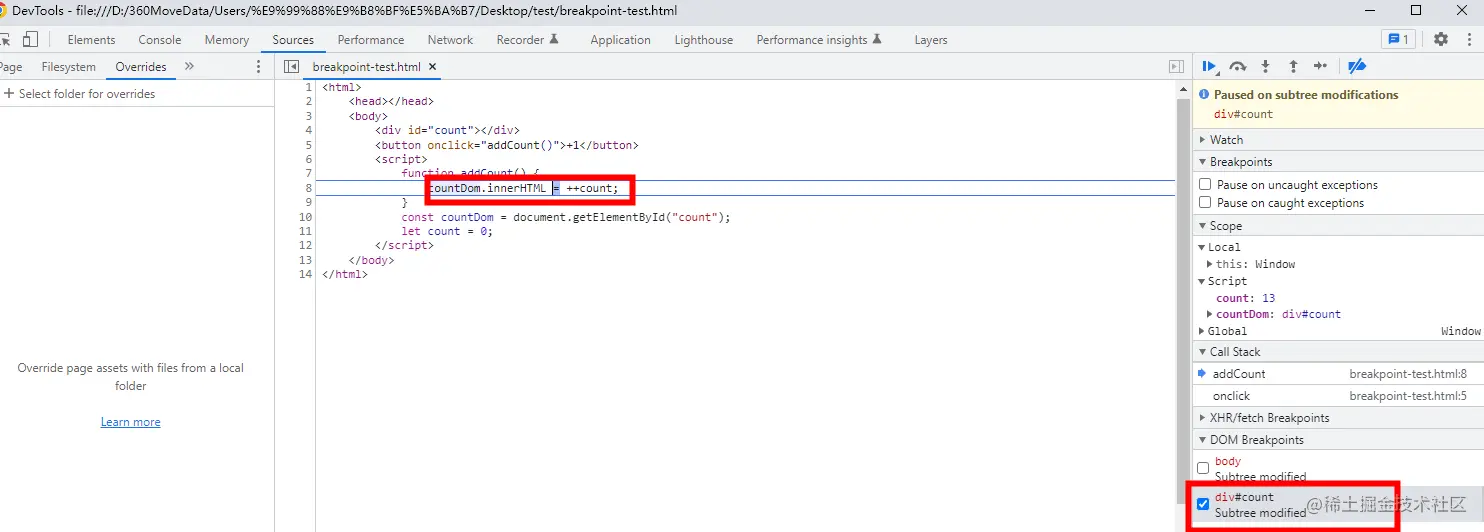
Task: Open Performance insights tab
Action: [820, 40]
